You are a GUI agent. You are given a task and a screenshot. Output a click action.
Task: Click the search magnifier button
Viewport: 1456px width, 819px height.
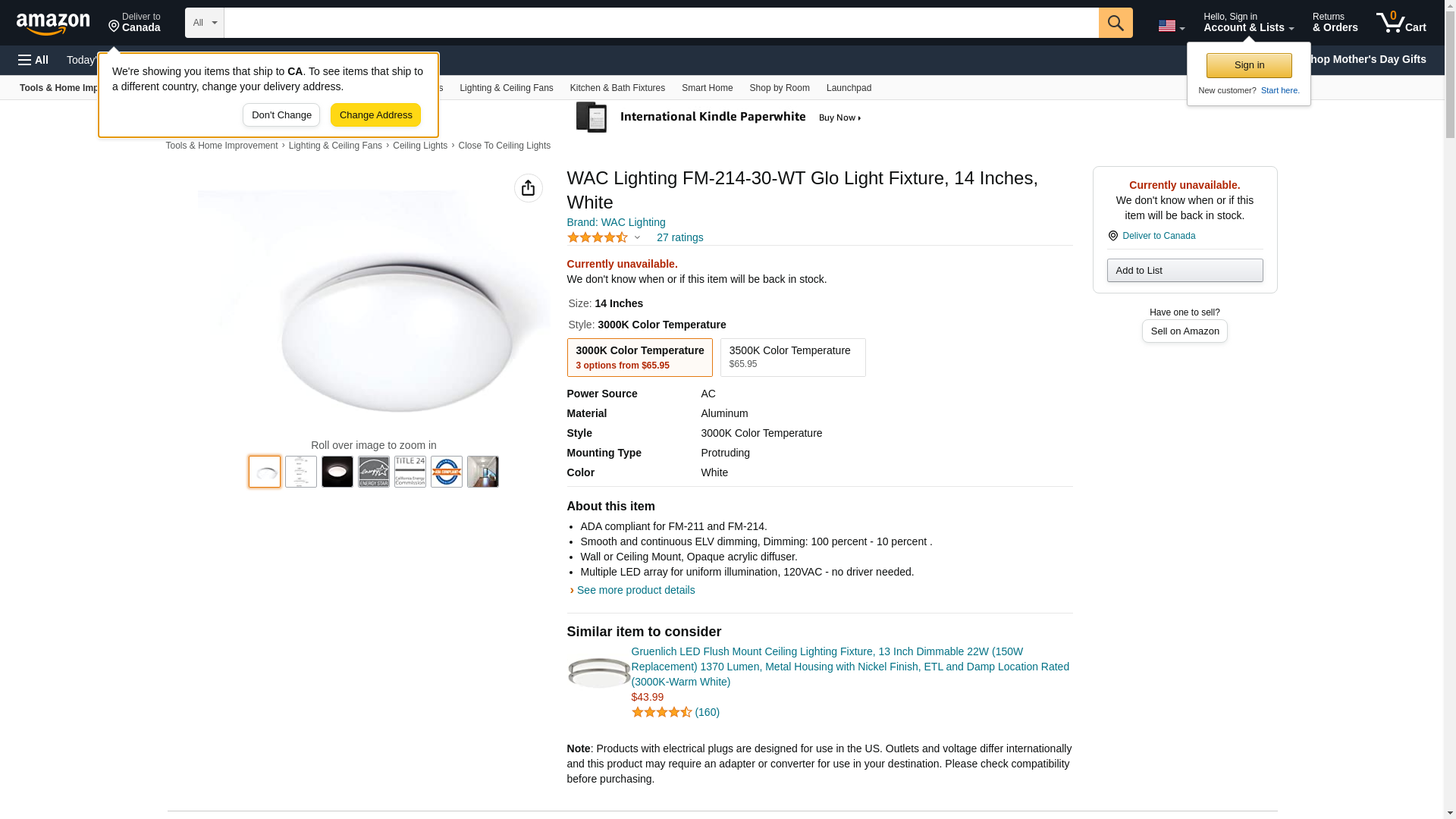[1115, 23]
